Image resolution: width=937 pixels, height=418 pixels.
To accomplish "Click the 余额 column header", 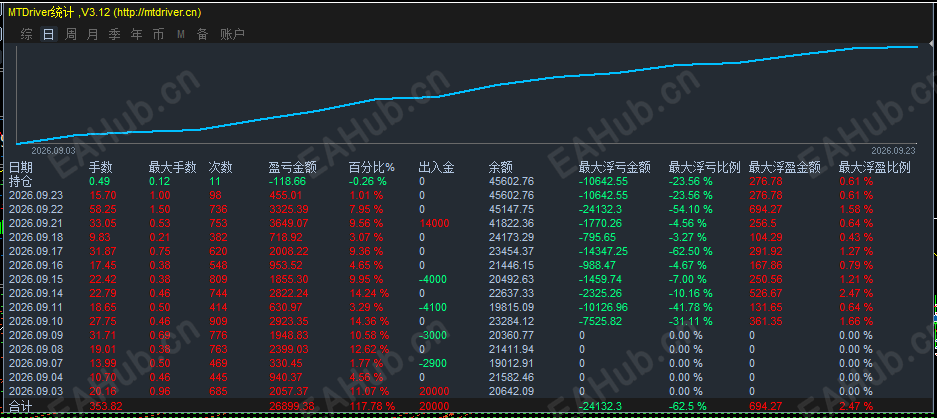I will click(501, 167).
